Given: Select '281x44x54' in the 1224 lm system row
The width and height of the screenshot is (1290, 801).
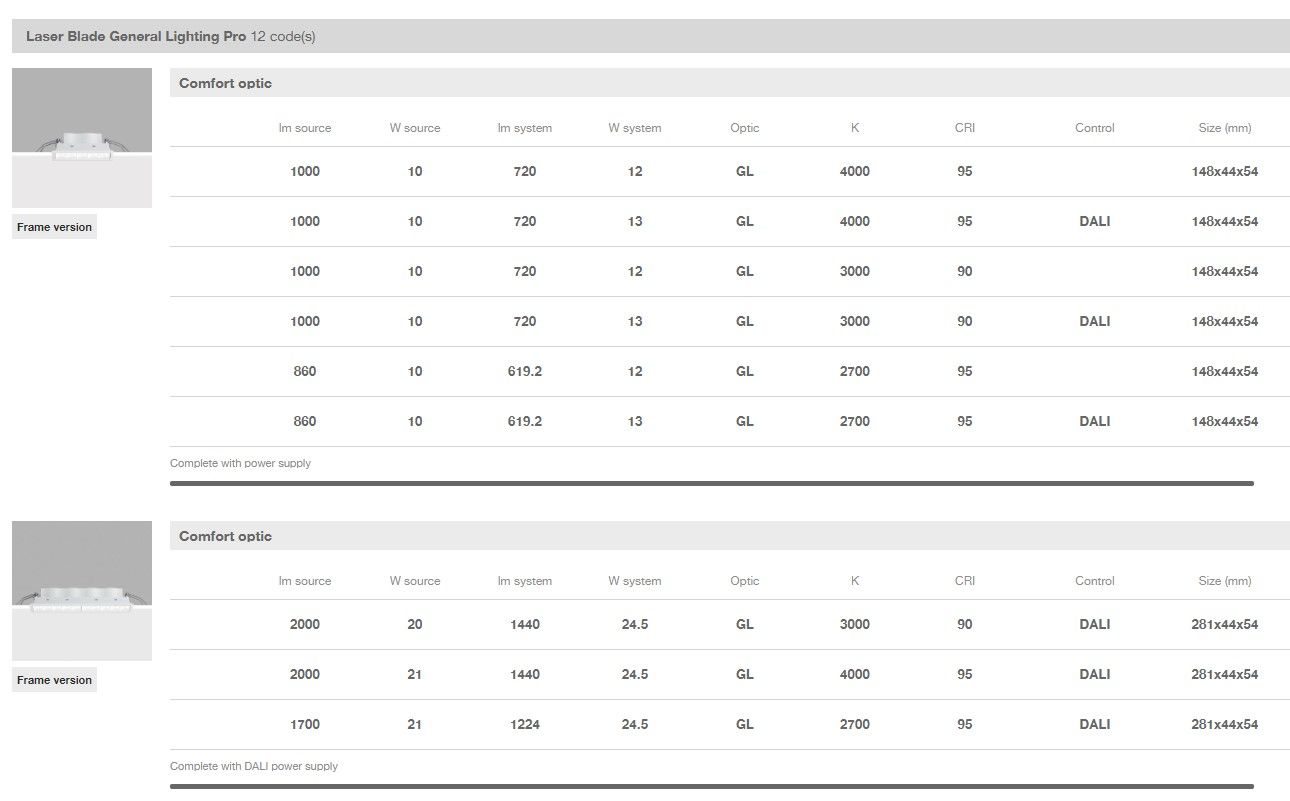Looking at the screenshot, I should (x=1225, y=724).
